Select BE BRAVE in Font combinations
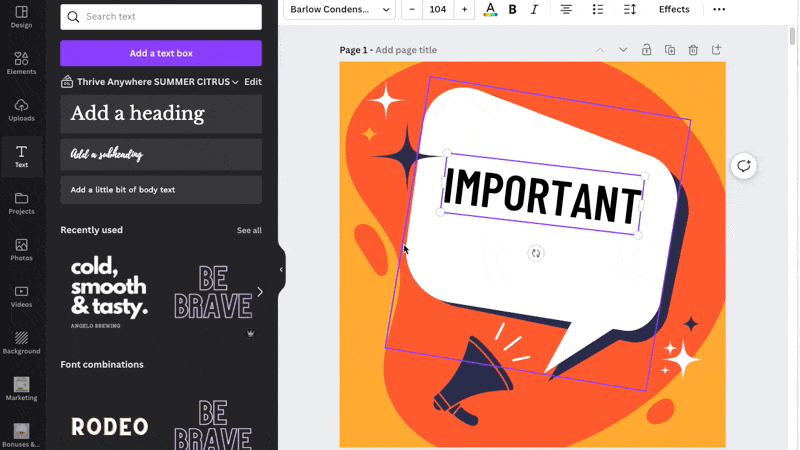The image size is (800, 450). tap(213, 424)
